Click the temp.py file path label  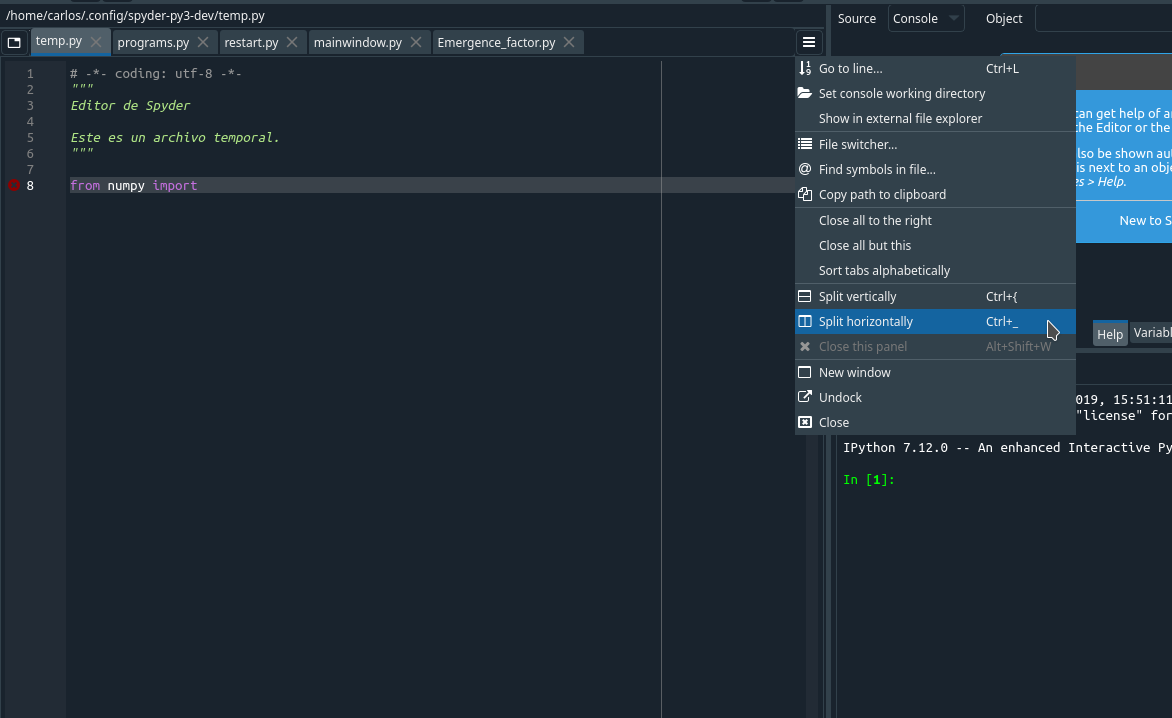(x=135, y=16)
